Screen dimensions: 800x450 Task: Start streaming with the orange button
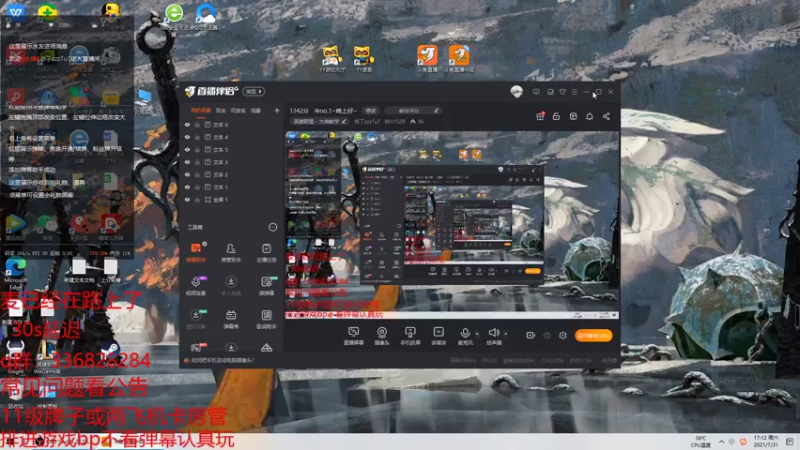point(593,336)
